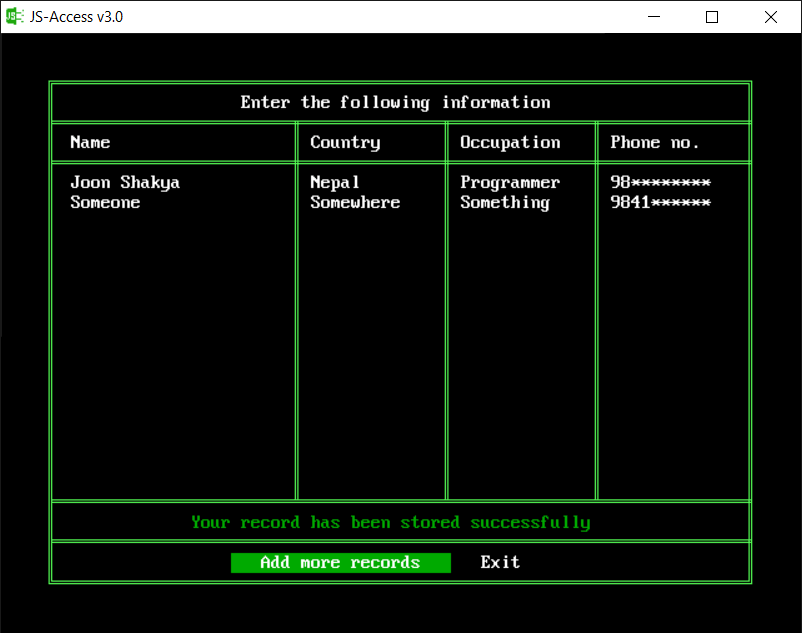802x633 pixels.
Task: Minimize the JS-Access window
Action: click(654, 16)
